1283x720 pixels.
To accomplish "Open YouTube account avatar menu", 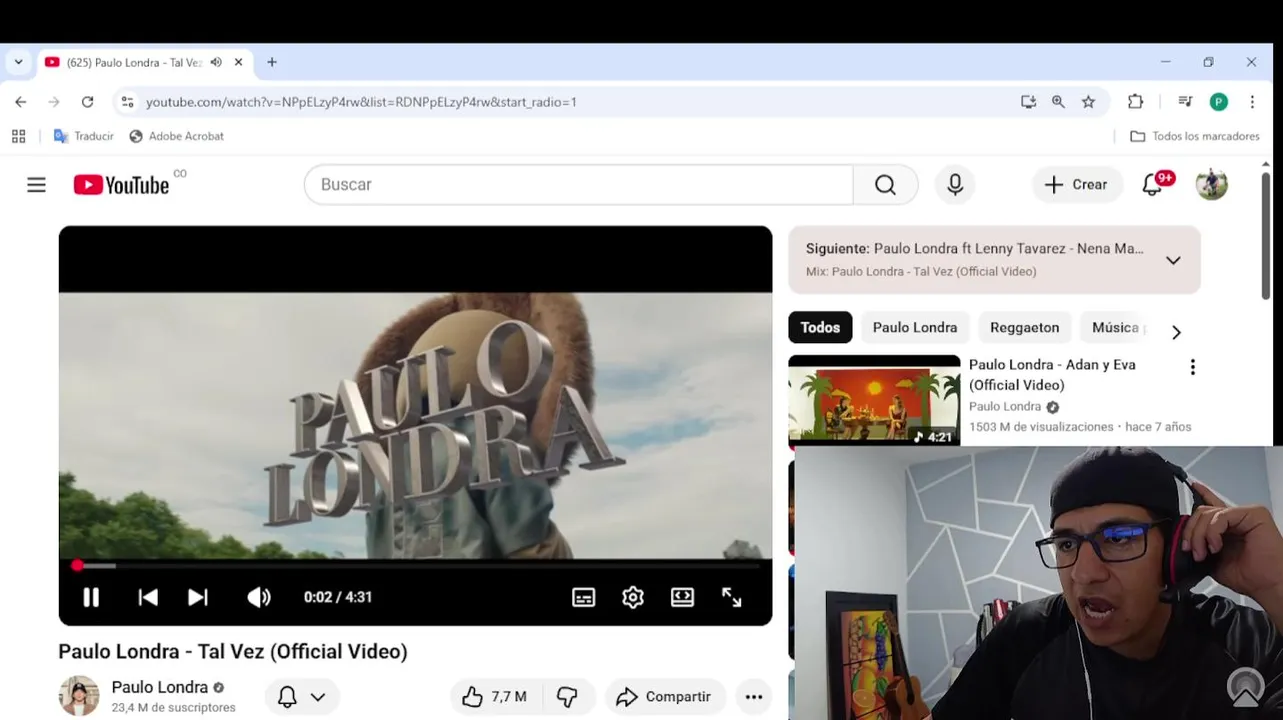I will pos(1212,184).
